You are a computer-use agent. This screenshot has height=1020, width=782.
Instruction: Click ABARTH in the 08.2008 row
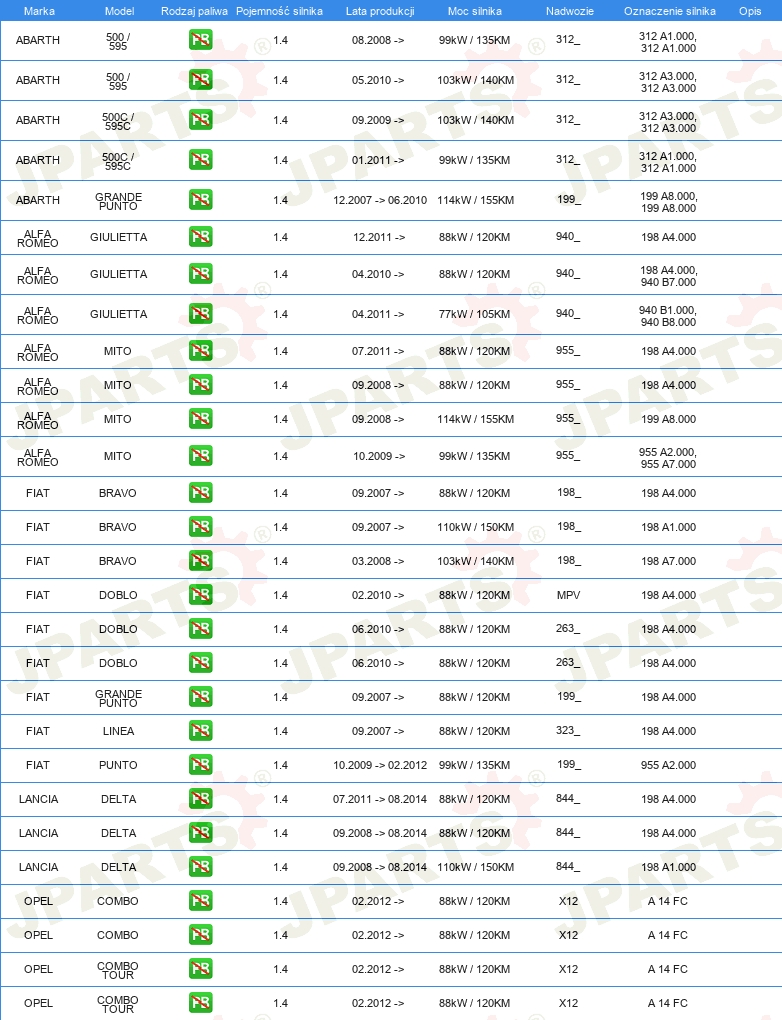point(38,40)
